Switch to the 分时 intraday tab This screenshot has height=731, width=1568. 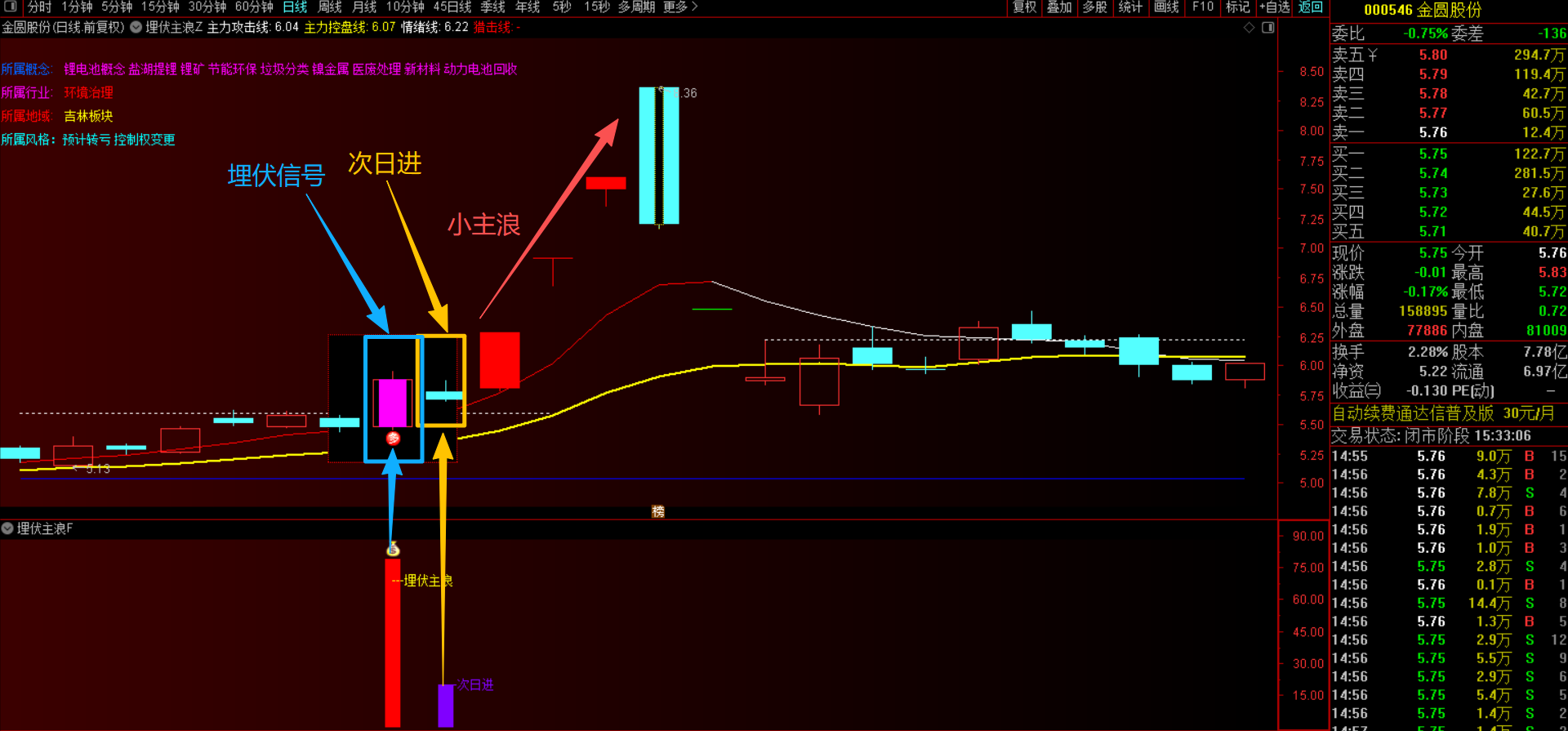click(39, 7)
